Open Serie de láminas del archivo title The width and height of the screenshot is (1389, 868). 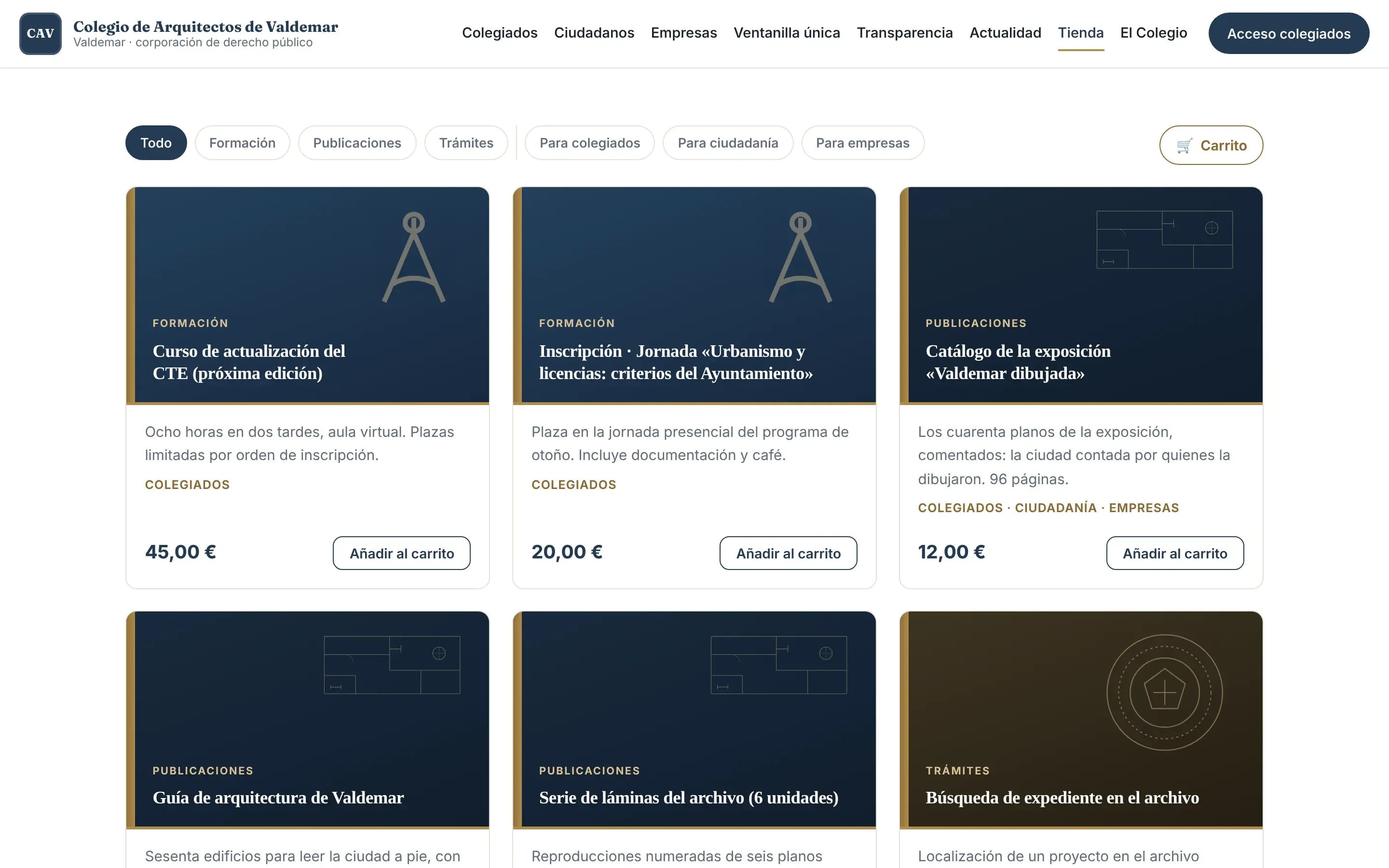[689, 798]
